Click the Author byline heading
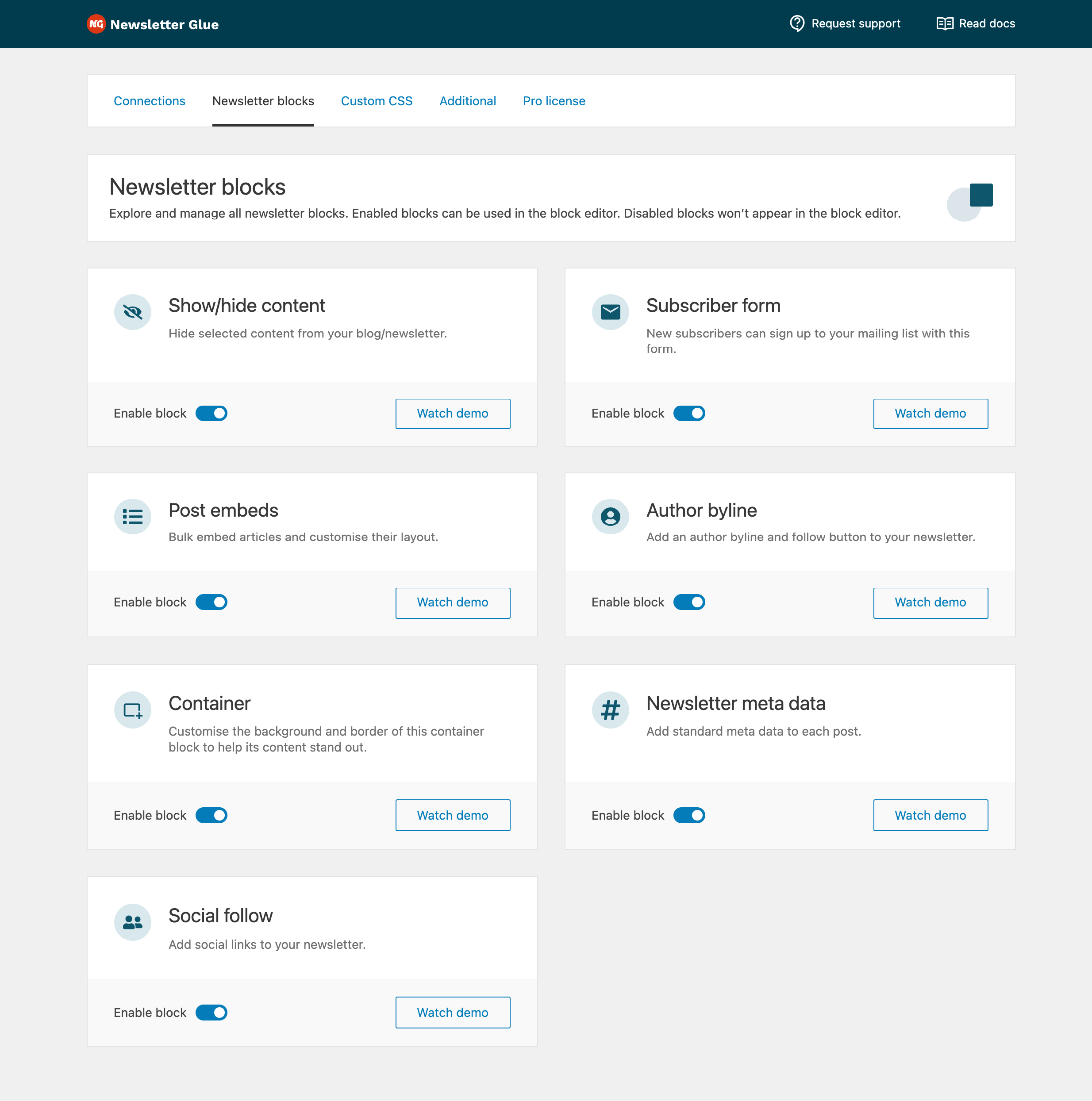The image size is (1092, 1101). 701,510
